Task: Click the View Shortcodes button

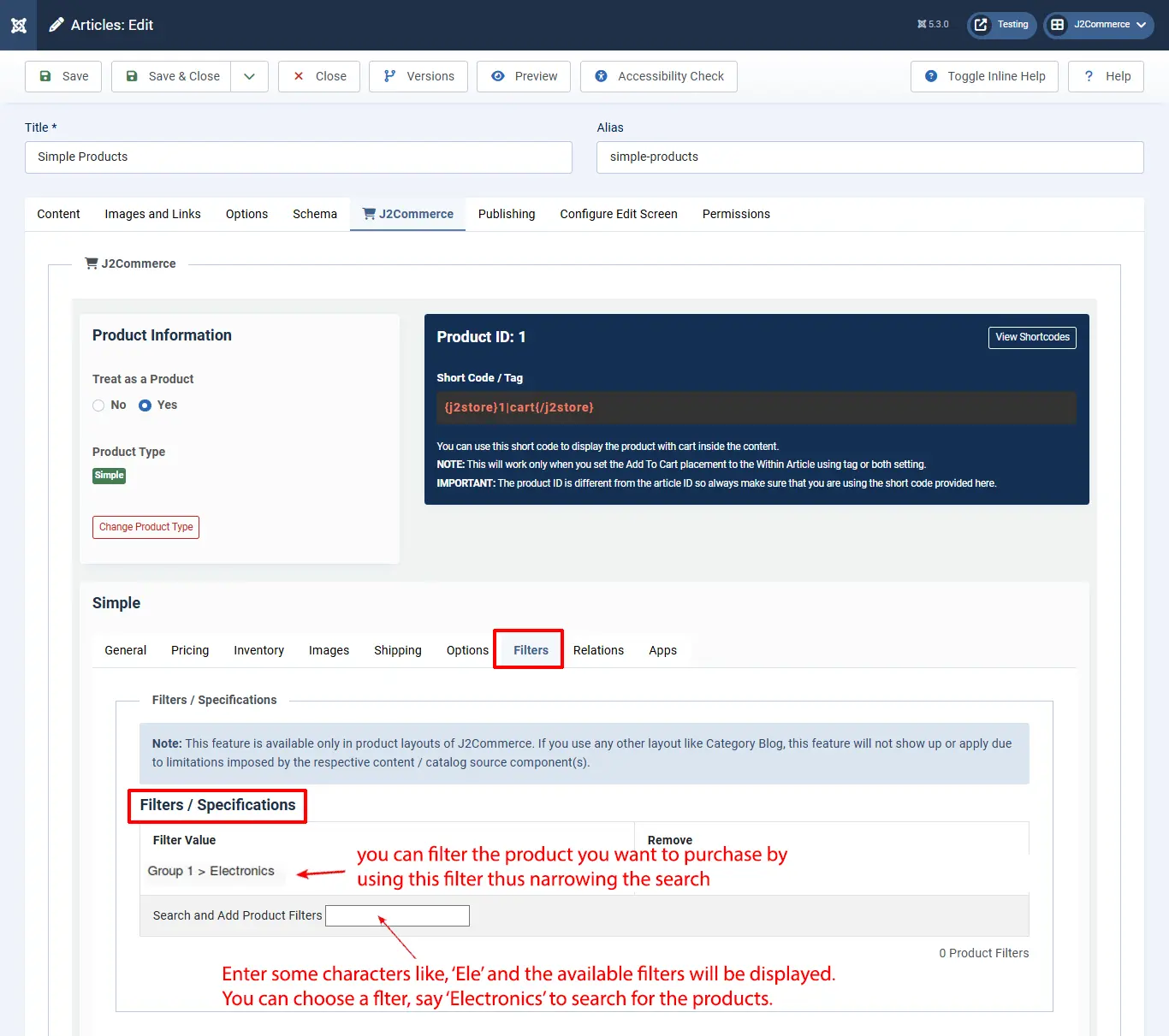Action: (1032, 337)
